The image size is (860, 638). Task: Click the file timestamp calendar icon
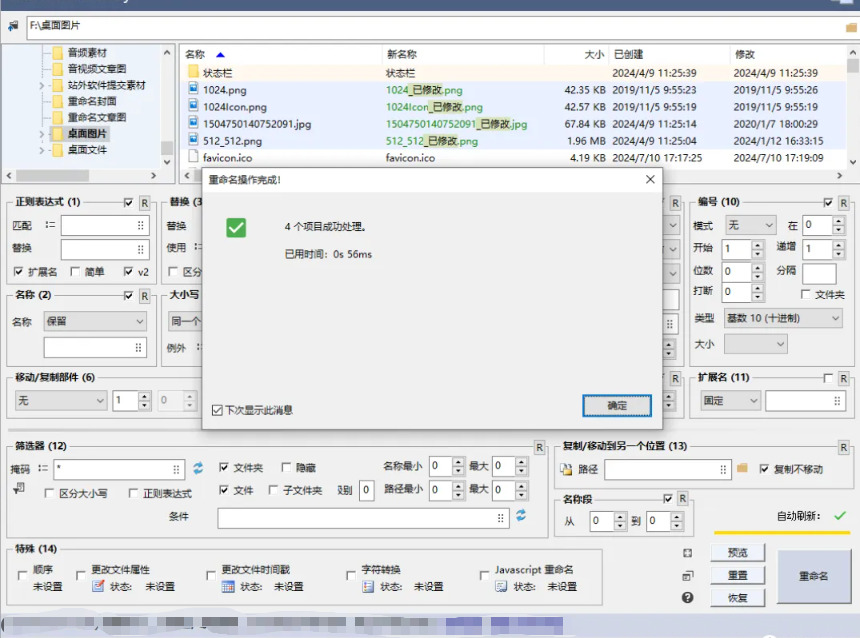(228, 586)
